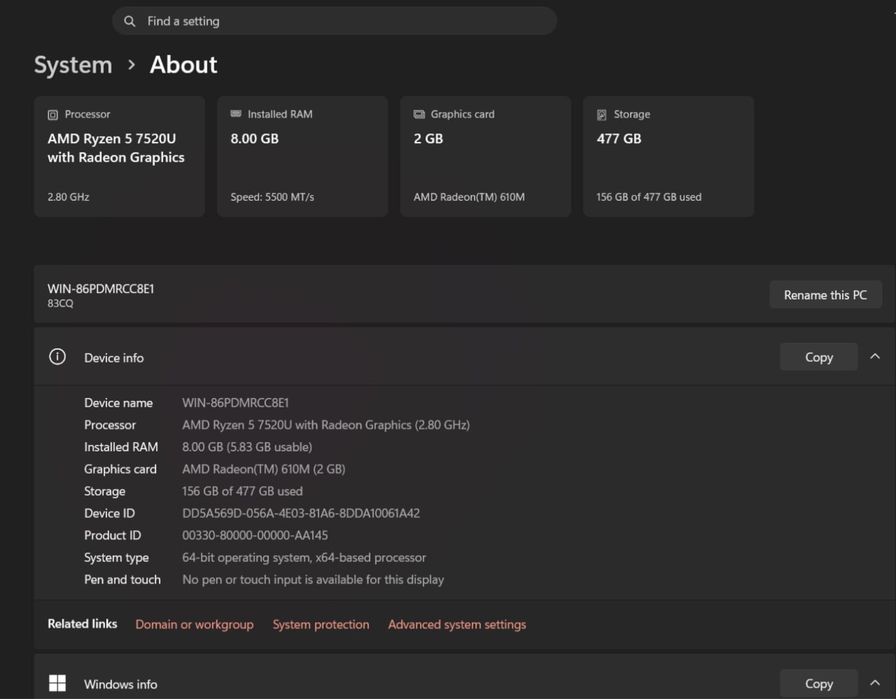896x699 pixels.
Task: Click the 2.80 GHz processor speed text
Action: [x=68, y=197]
